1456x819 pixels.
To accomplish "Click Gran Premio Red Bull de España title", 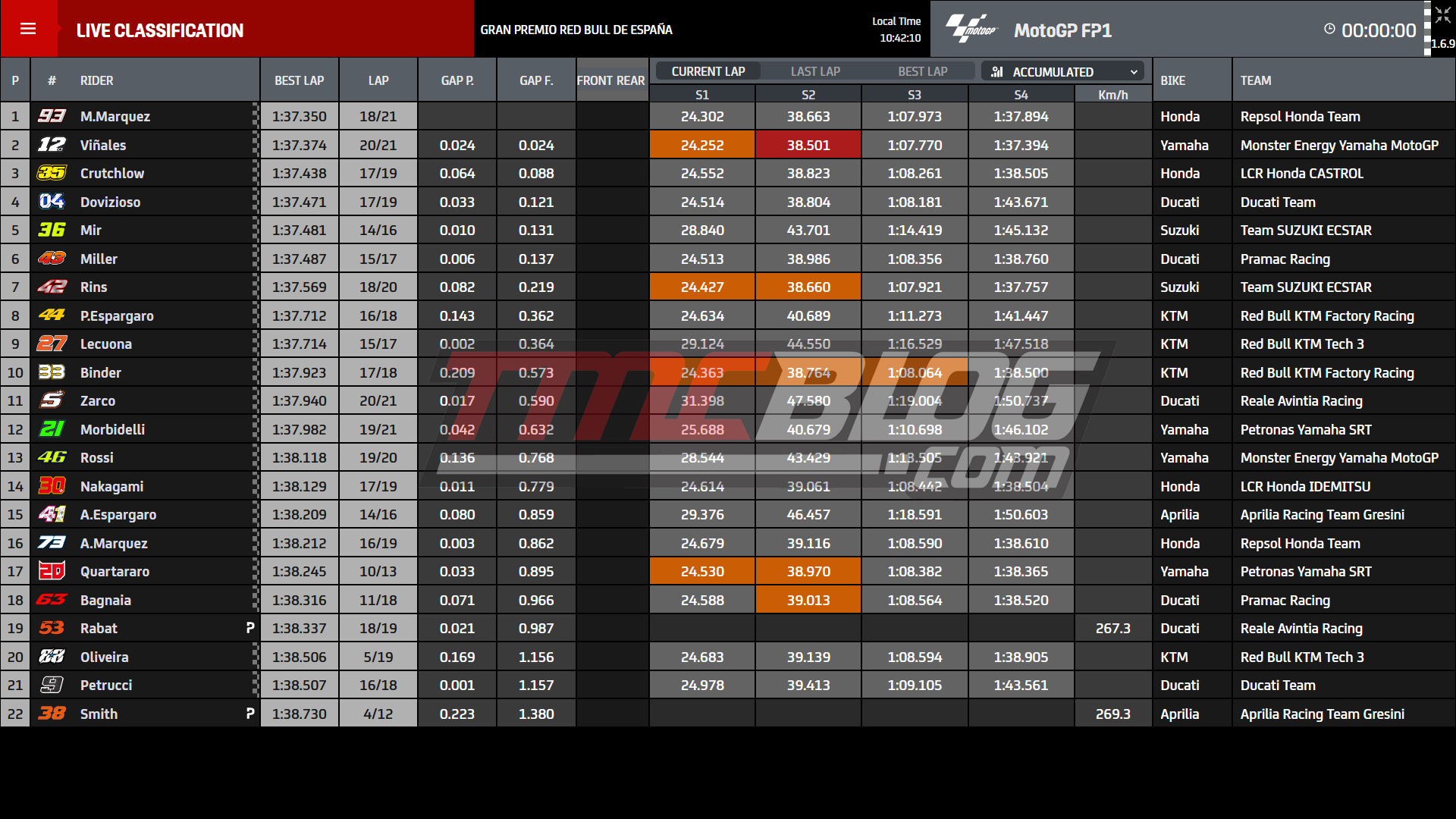I will point(576,30).
